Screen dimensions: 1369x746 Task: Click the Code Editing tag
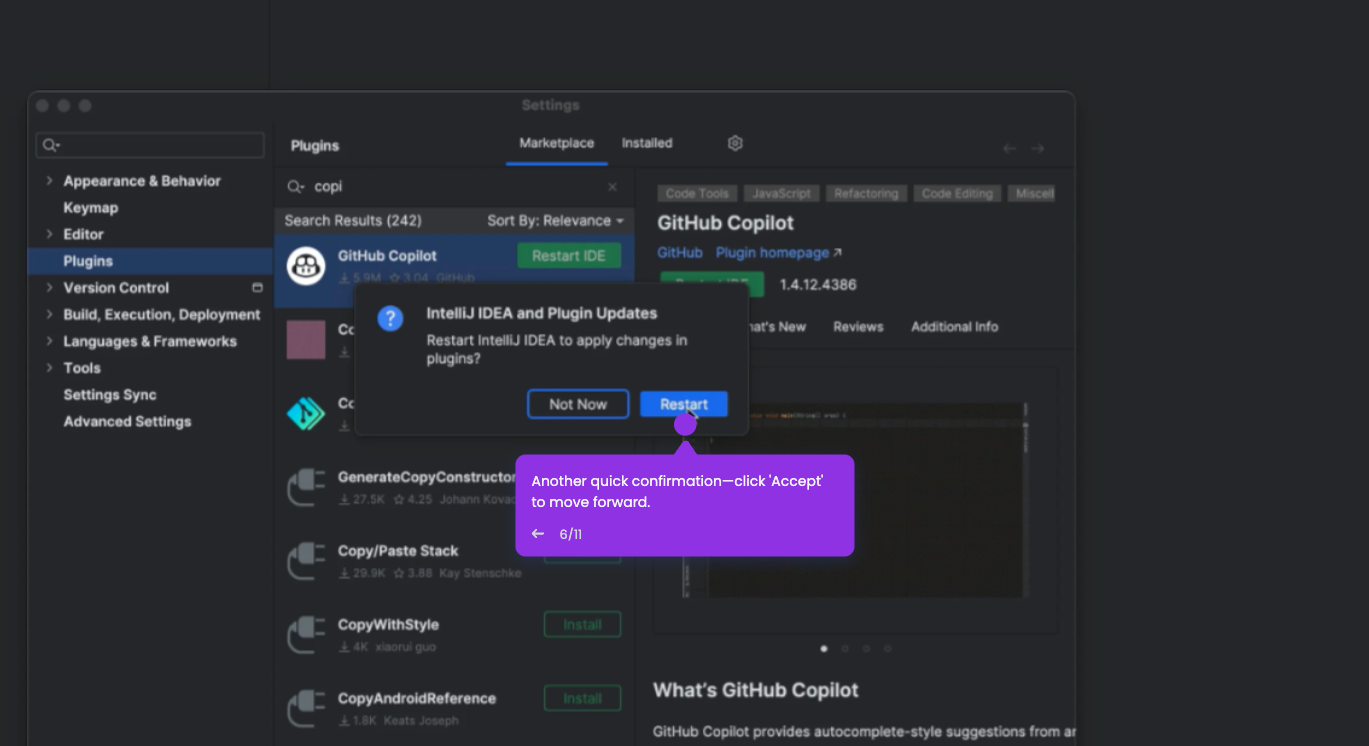[x=957, y=194]
